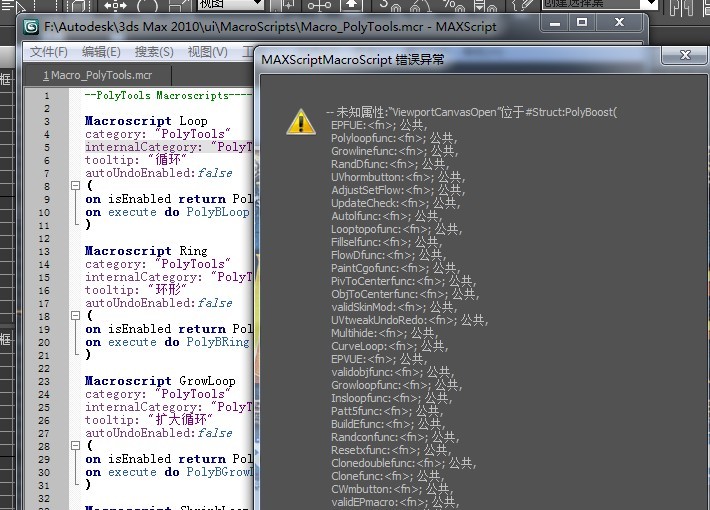Viewport: 710px width, 510px height.
Task: Click the yellow warning icon in error dialog
Action: 301,122
